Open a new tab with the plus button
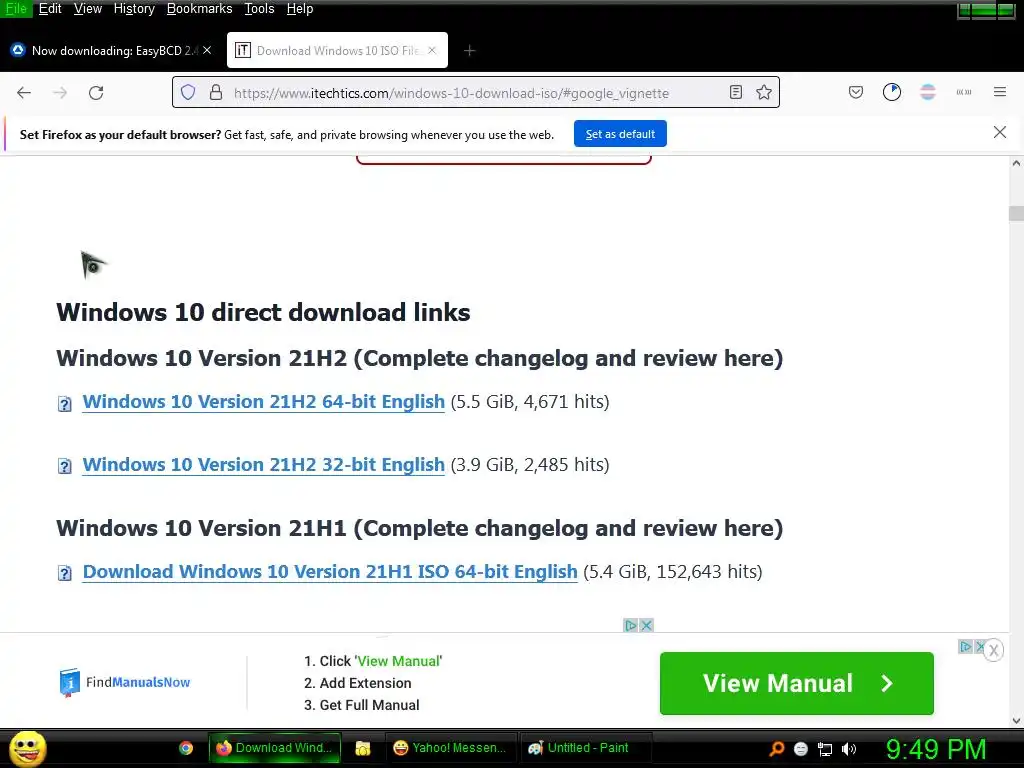1024x768 pixels. pyautogui.click(x=470, y=50)
